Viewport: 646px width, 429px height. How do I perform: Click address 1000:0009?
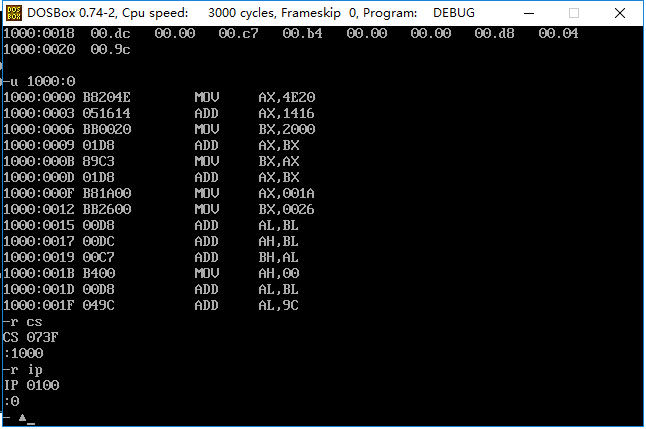tap(39, 145)
